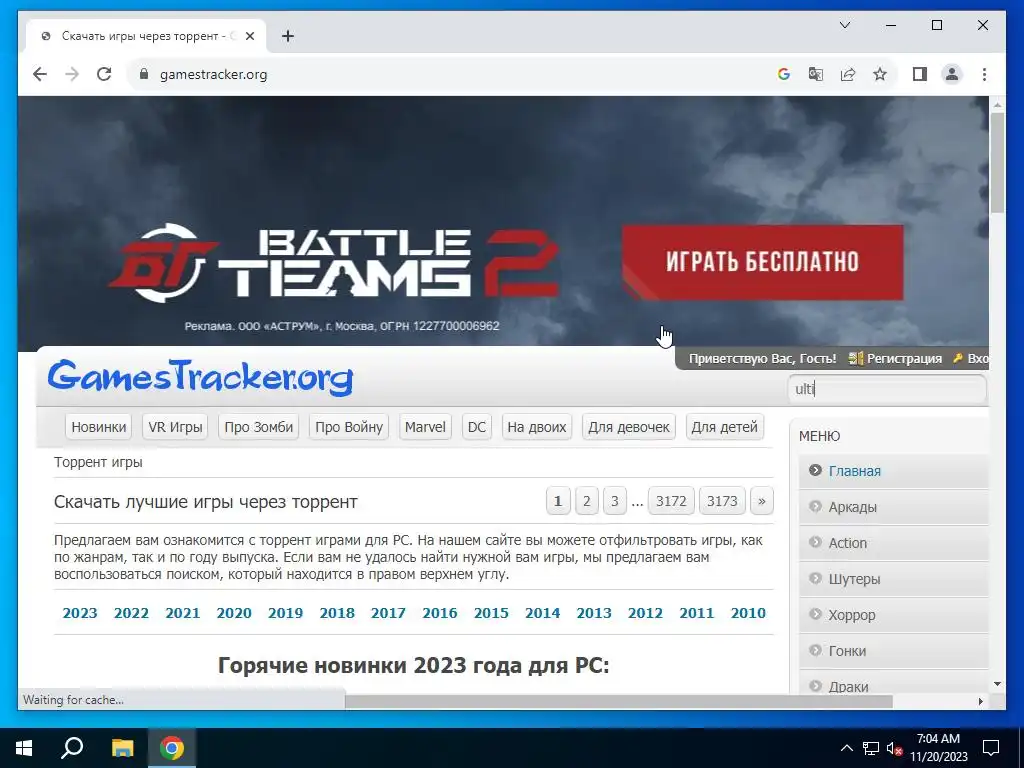Filter games by year 2023
Viewport: 1024px width, 768px height.
[80, 613]
